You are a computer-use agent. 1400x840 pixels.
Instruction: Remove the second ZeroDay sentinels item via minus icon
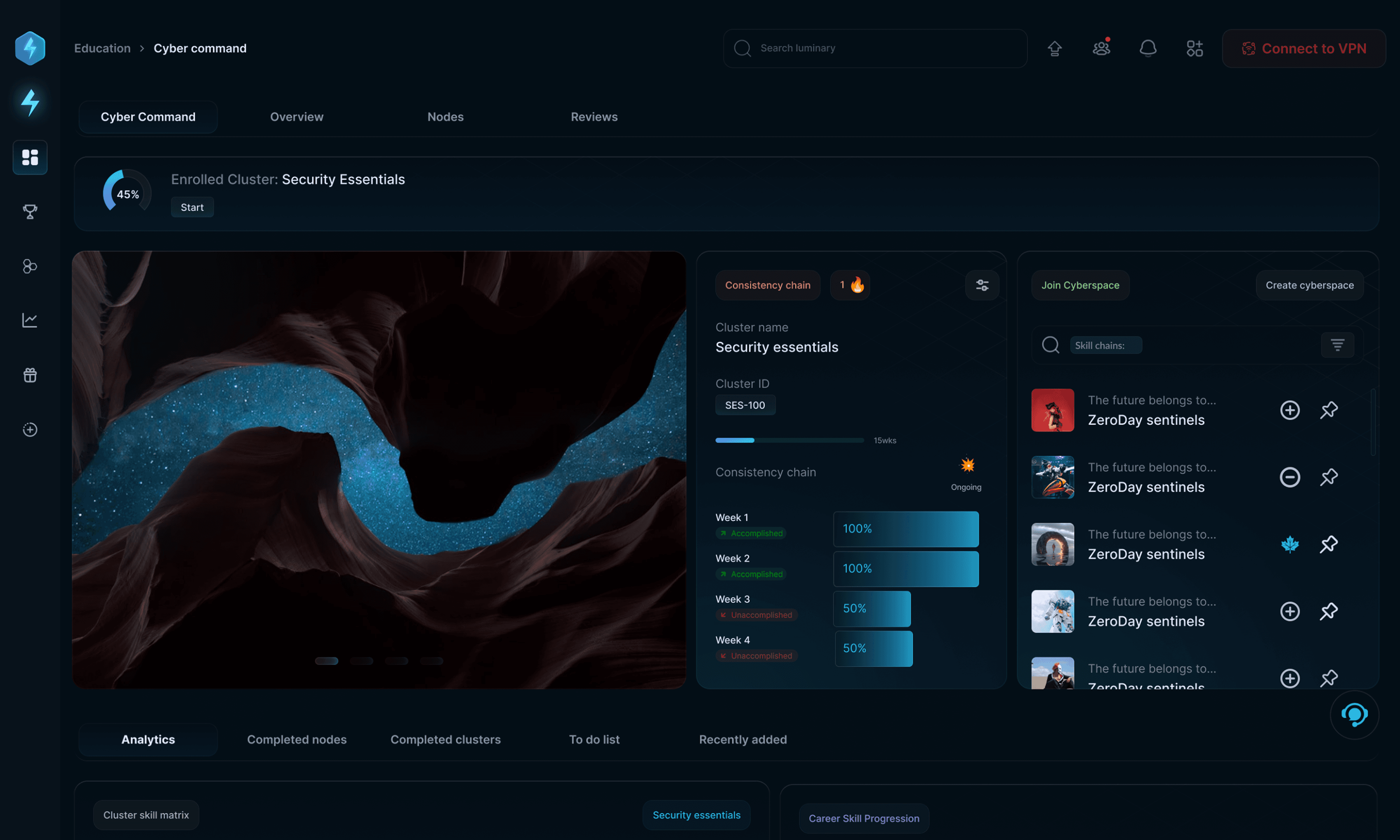click(1290, 477)
